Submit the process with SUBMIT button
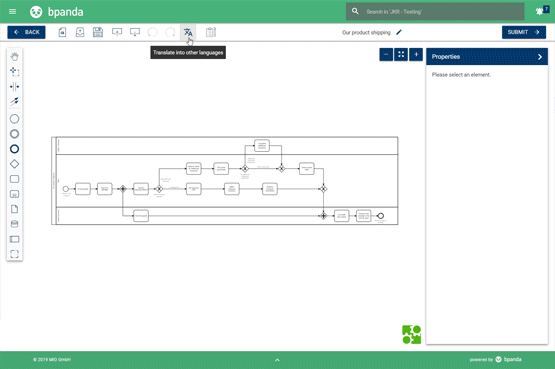The width and height of the screenshot is (555, 369). (x=524, y=32)
